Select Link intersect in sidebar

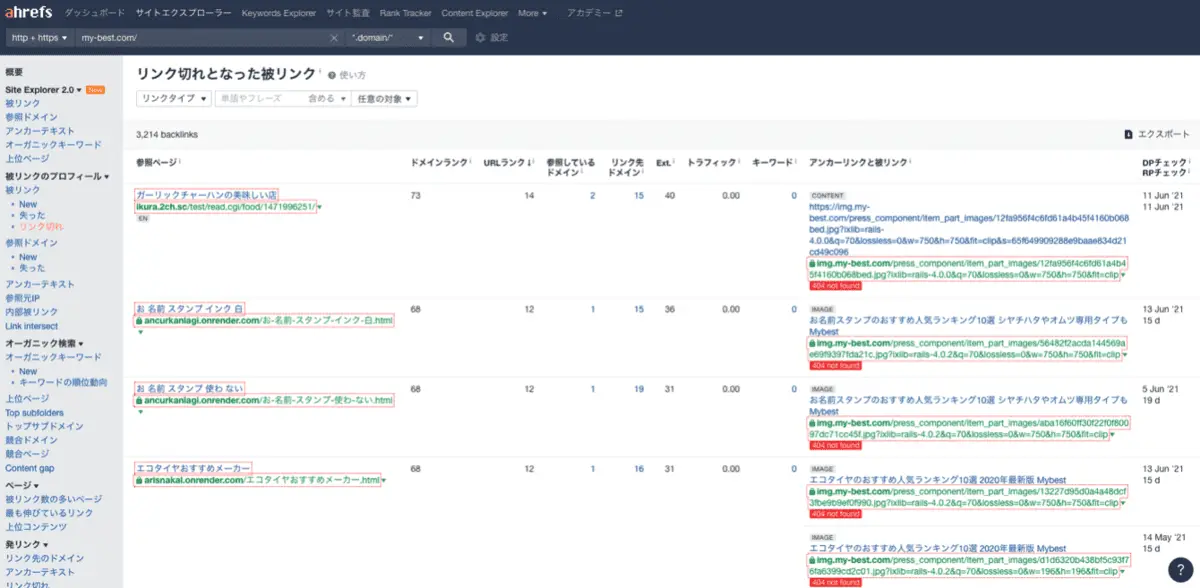[x=31, y=326]
